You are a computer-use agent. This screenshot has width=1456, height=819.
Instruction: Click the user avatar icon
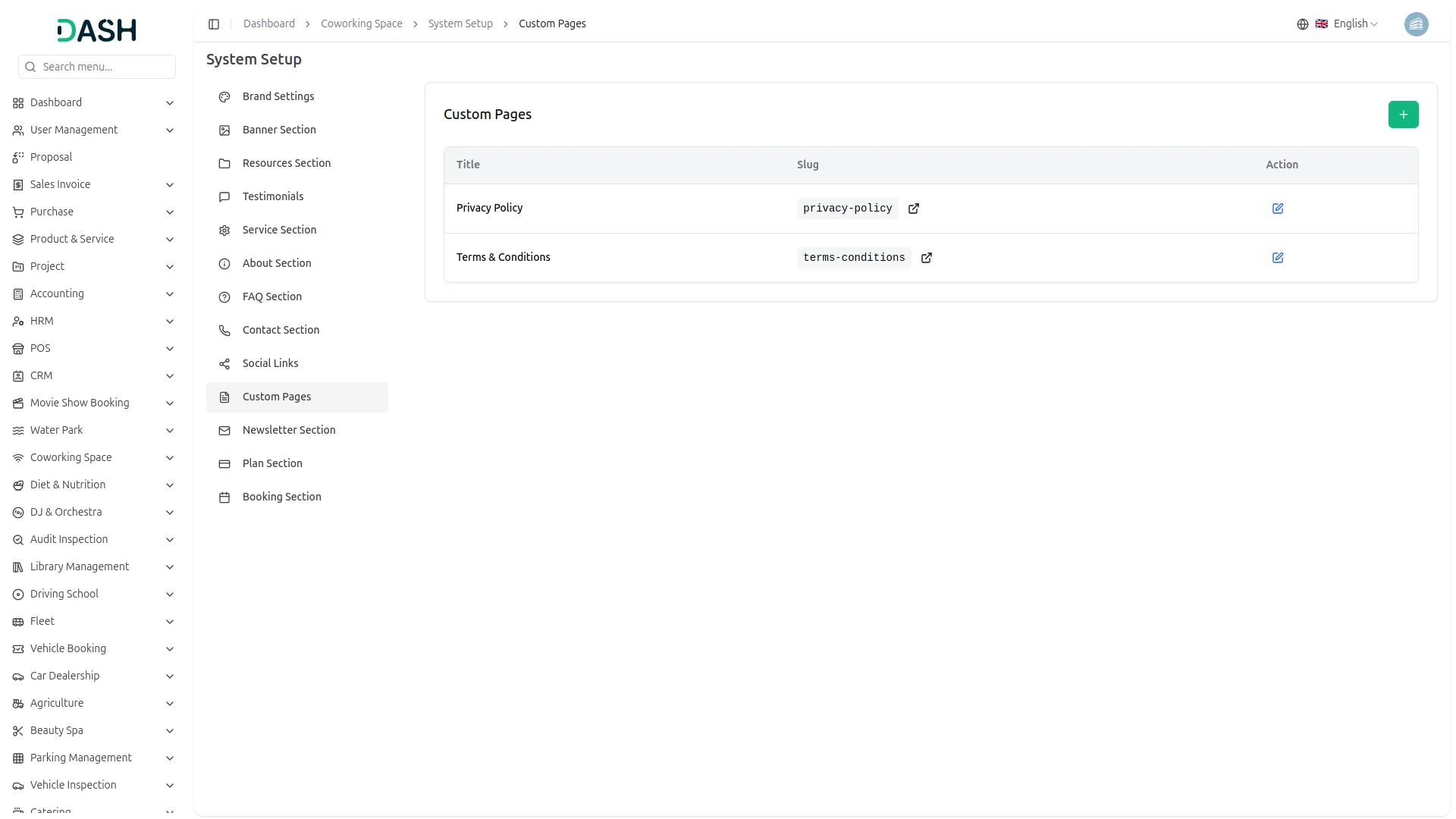pos(1416,24)
